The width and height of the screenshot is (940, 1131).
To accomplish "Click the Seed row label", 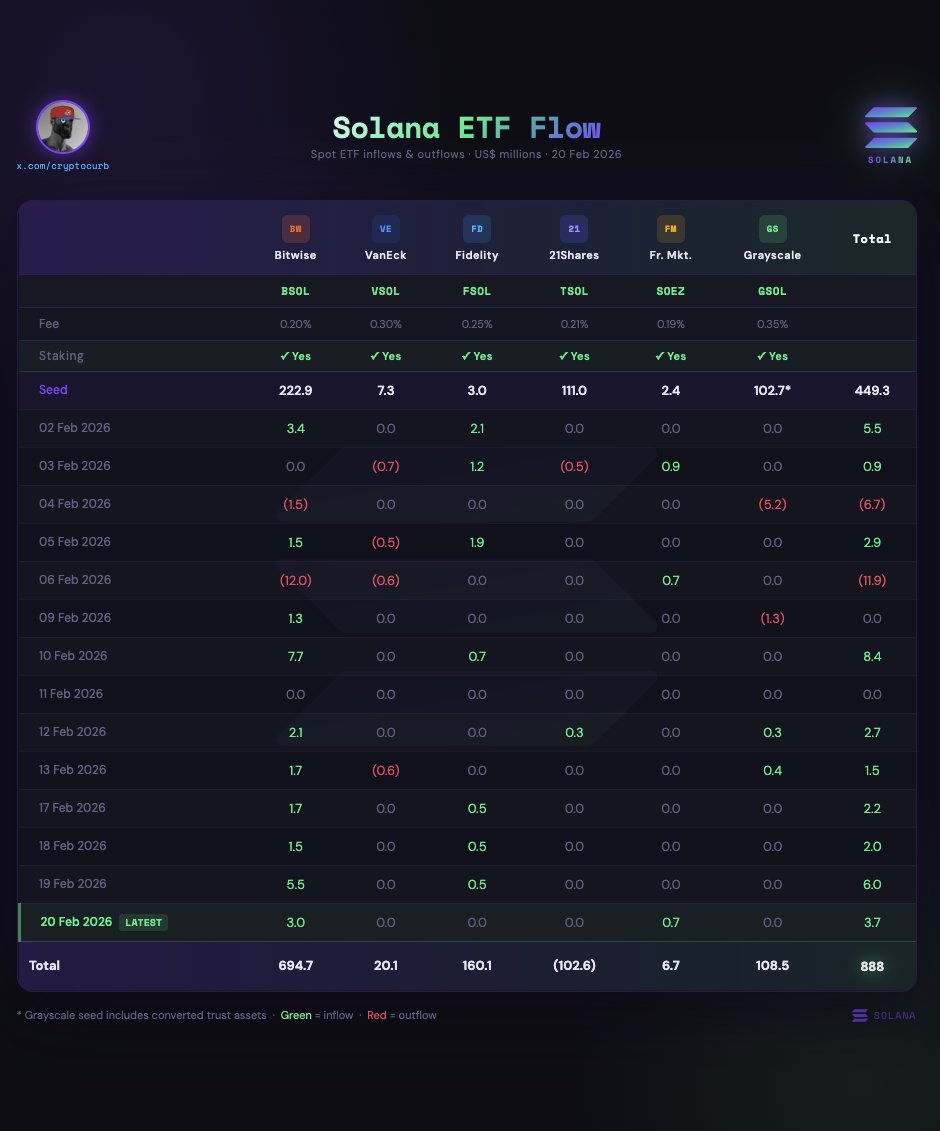I will [53, 390].
